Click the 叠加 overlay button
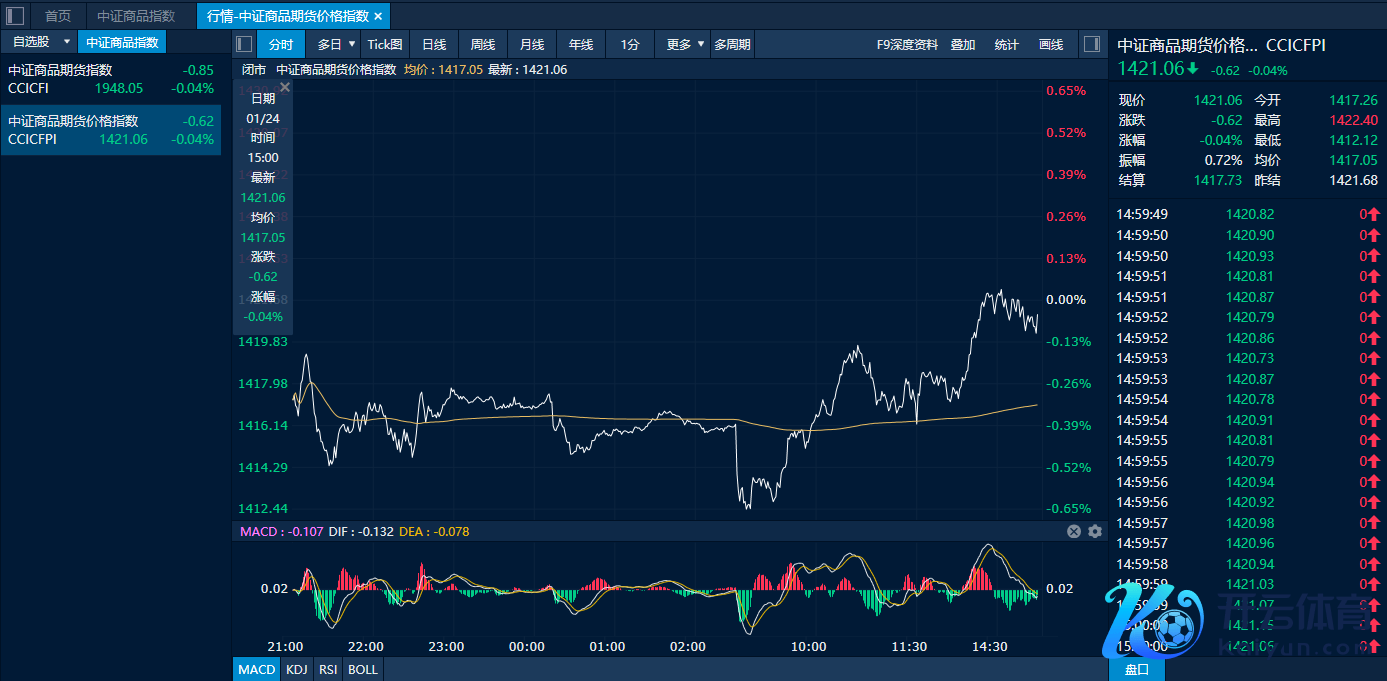 [963, 44]
